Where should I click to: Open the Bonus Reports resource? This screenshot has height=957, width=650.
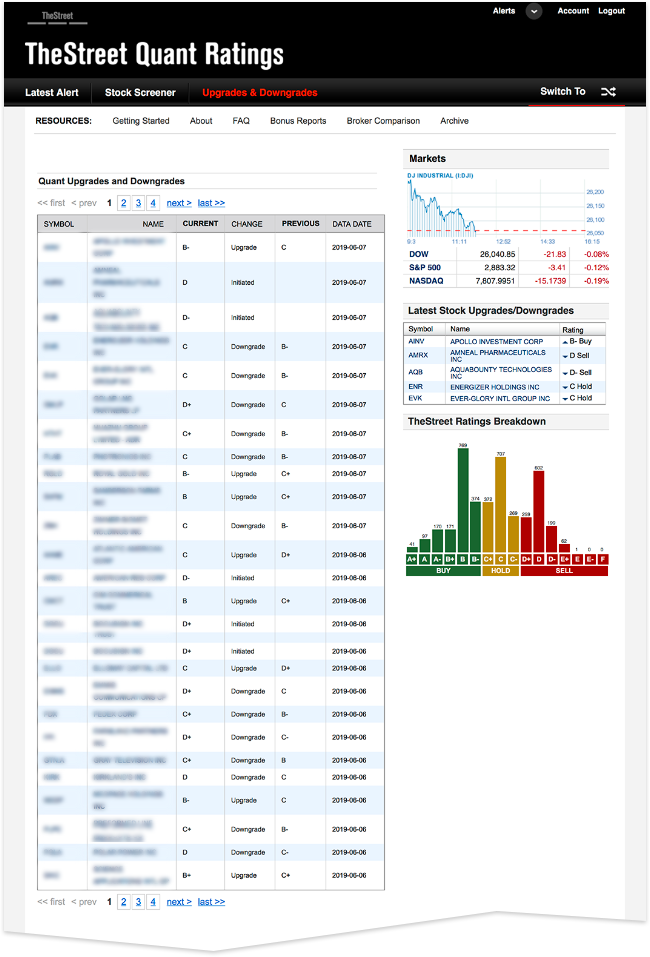tap(298, 121)
